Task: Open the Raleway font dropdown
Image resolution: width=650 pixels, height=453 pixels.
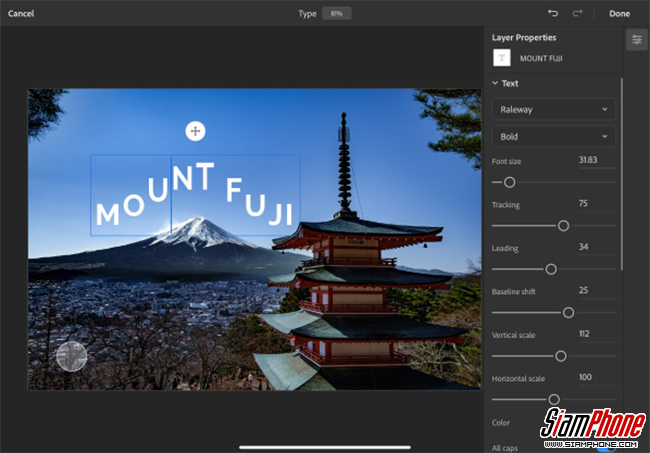Action: click(x=553, y=109)
